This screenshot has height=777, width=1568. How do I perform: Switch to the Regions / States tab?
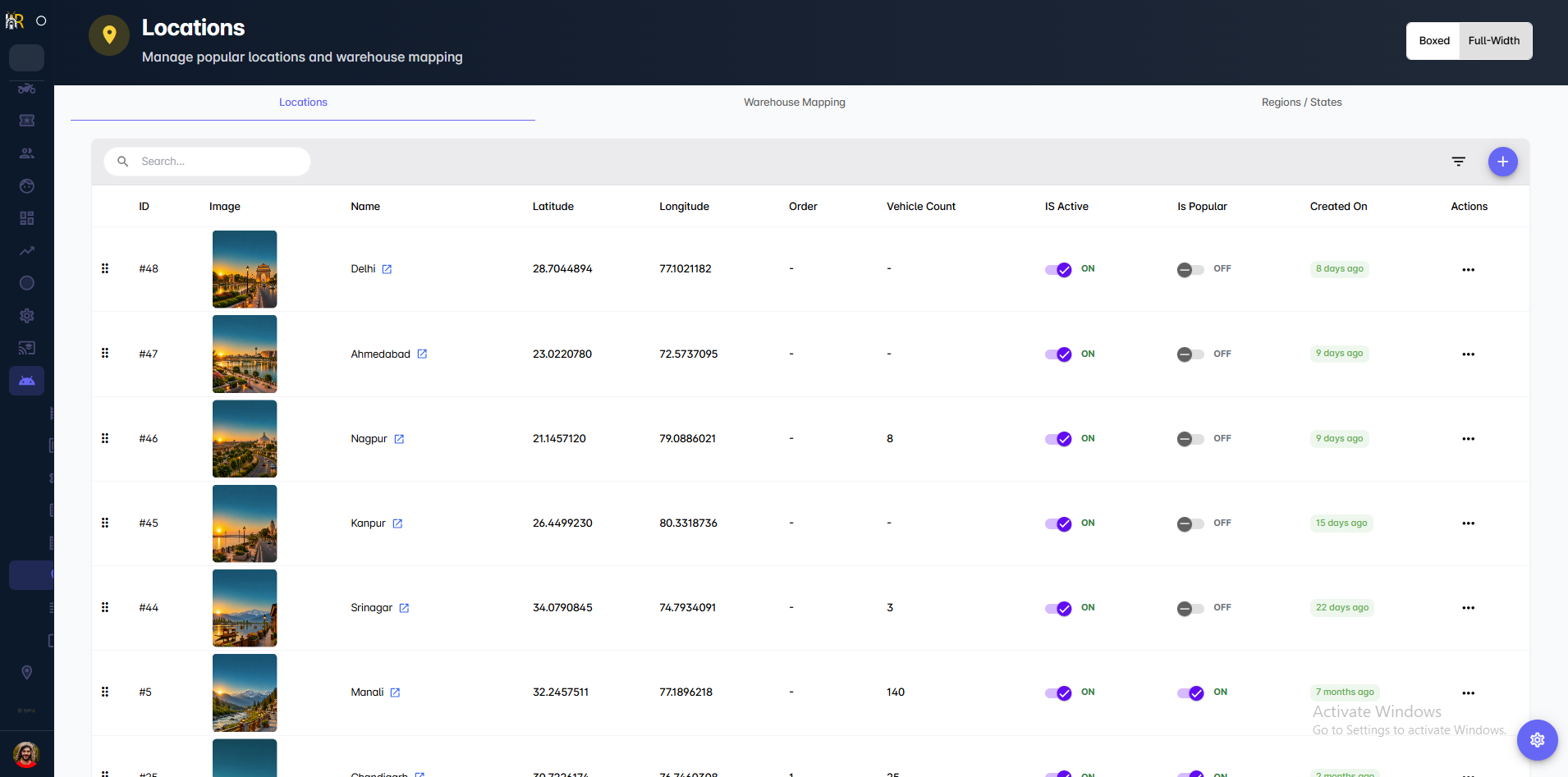point(1302,103)
